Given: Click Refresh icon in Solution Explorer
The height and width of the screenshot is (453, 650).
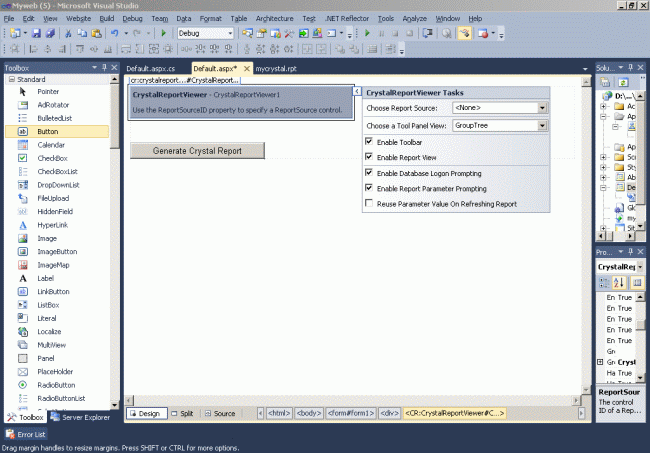Looking at the screenshot, I should 623,82.
